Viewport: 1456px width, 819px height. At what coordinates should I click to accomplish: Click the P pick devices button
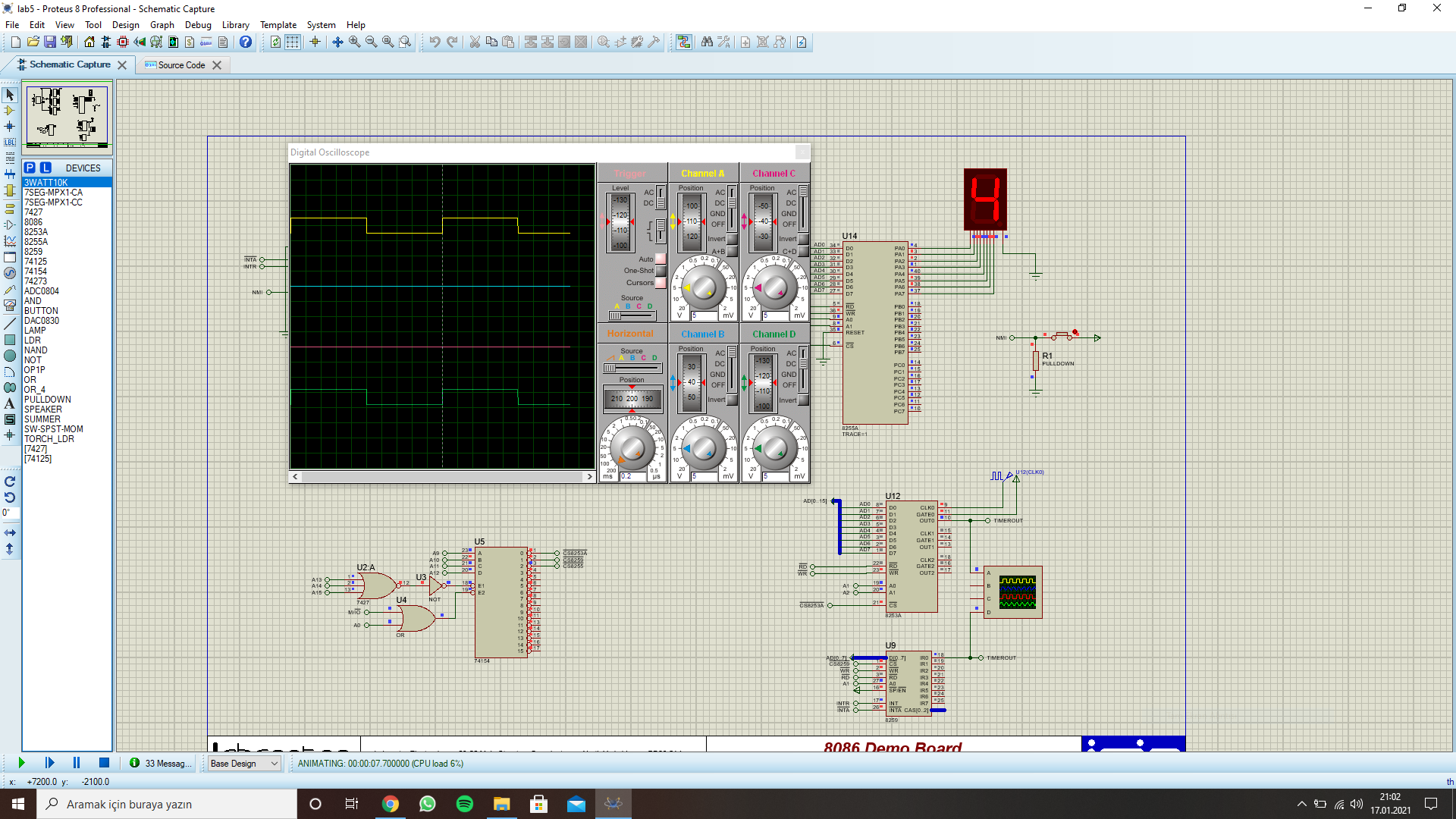30,168
